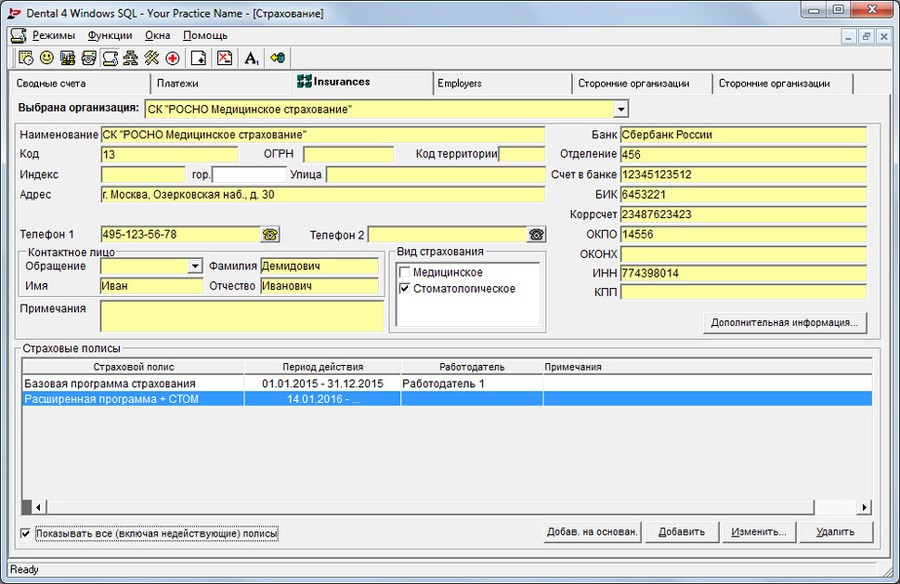Screen dimensions: 900x584
Task: Click the Изменить... button
Action: [759, 532]
